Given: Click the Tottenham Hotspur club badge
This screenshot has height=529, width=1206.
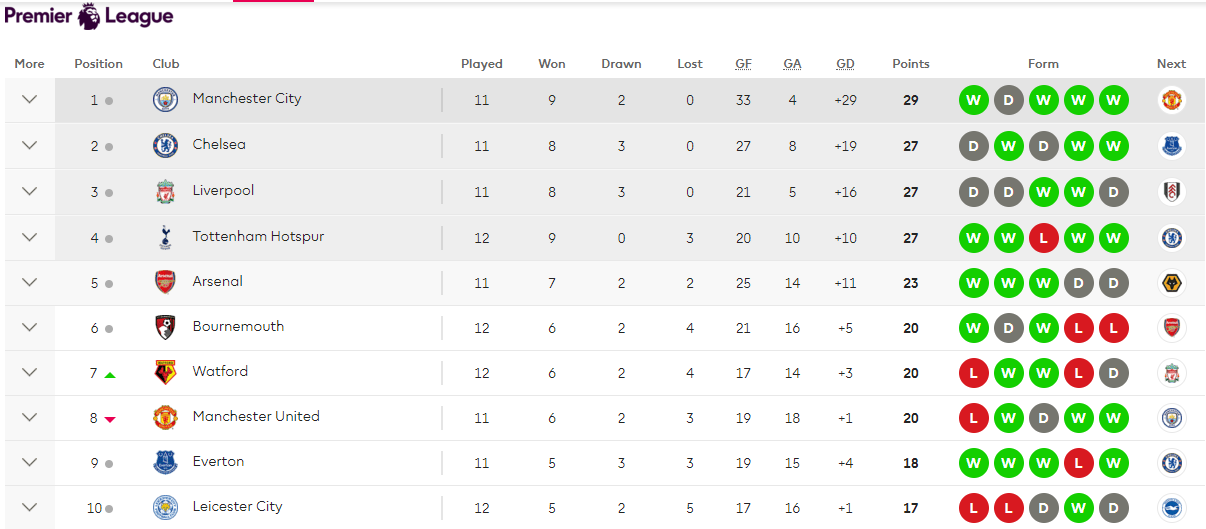Looking at the screenshot, I should [x=165, y=238].
